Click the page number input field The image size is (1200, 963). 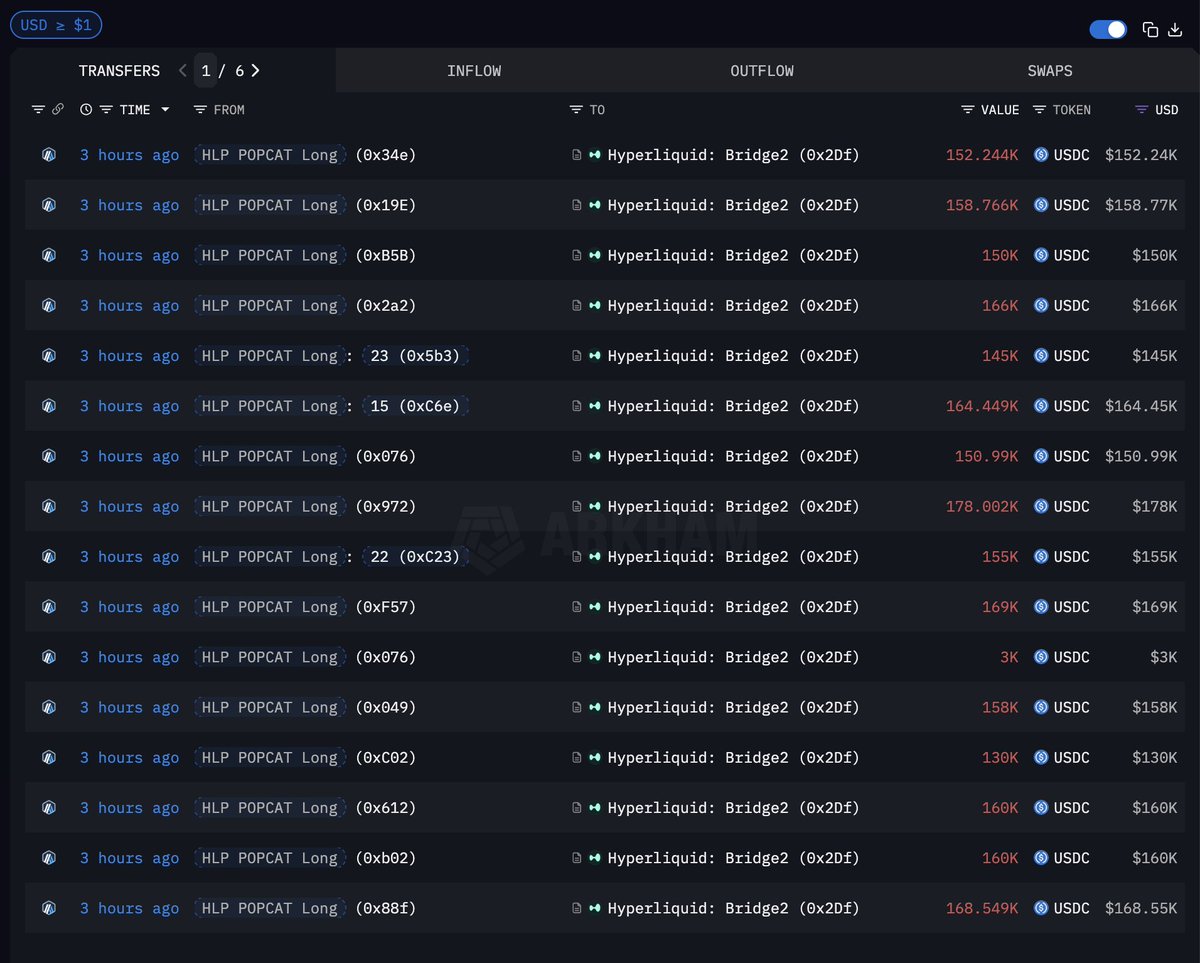click(205, 71)
